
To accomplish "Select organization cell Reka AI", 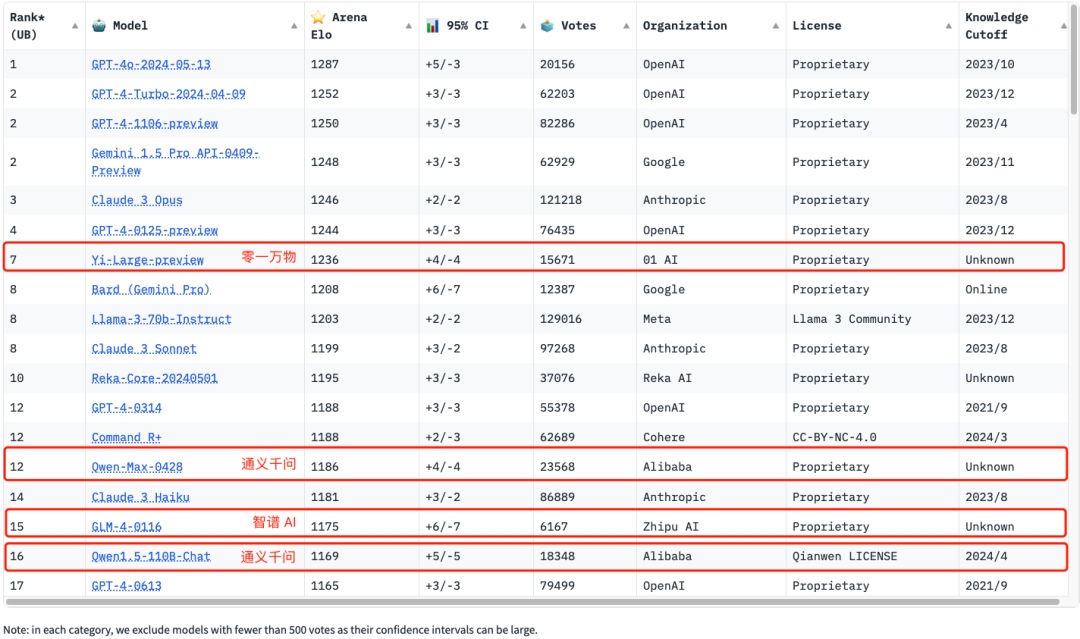I will pos(667,378).
